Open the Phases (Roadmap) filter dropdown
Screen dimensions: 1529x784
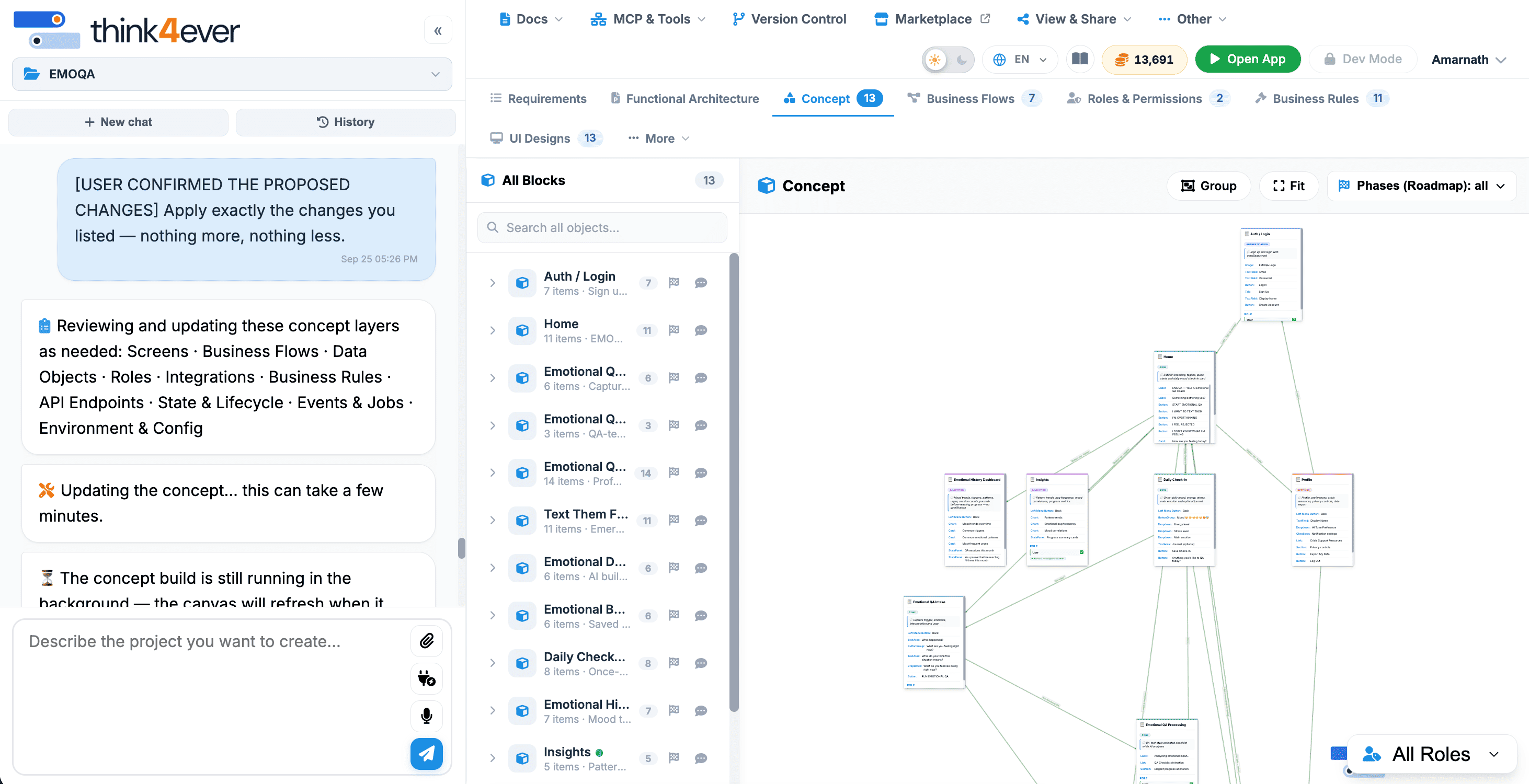1422,186
